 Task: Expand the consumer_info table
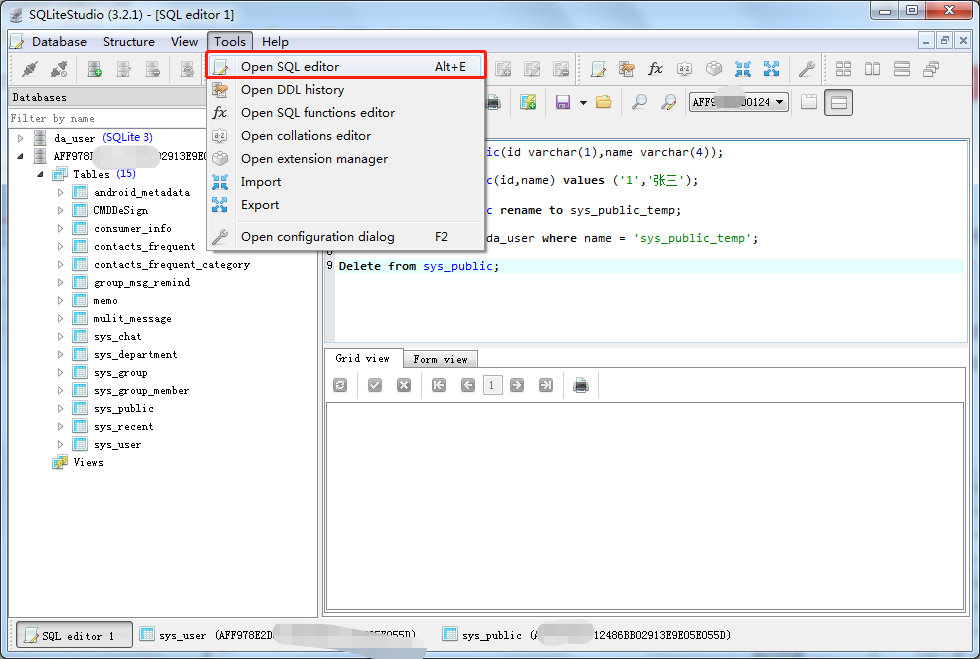click(x=61, y=228)
